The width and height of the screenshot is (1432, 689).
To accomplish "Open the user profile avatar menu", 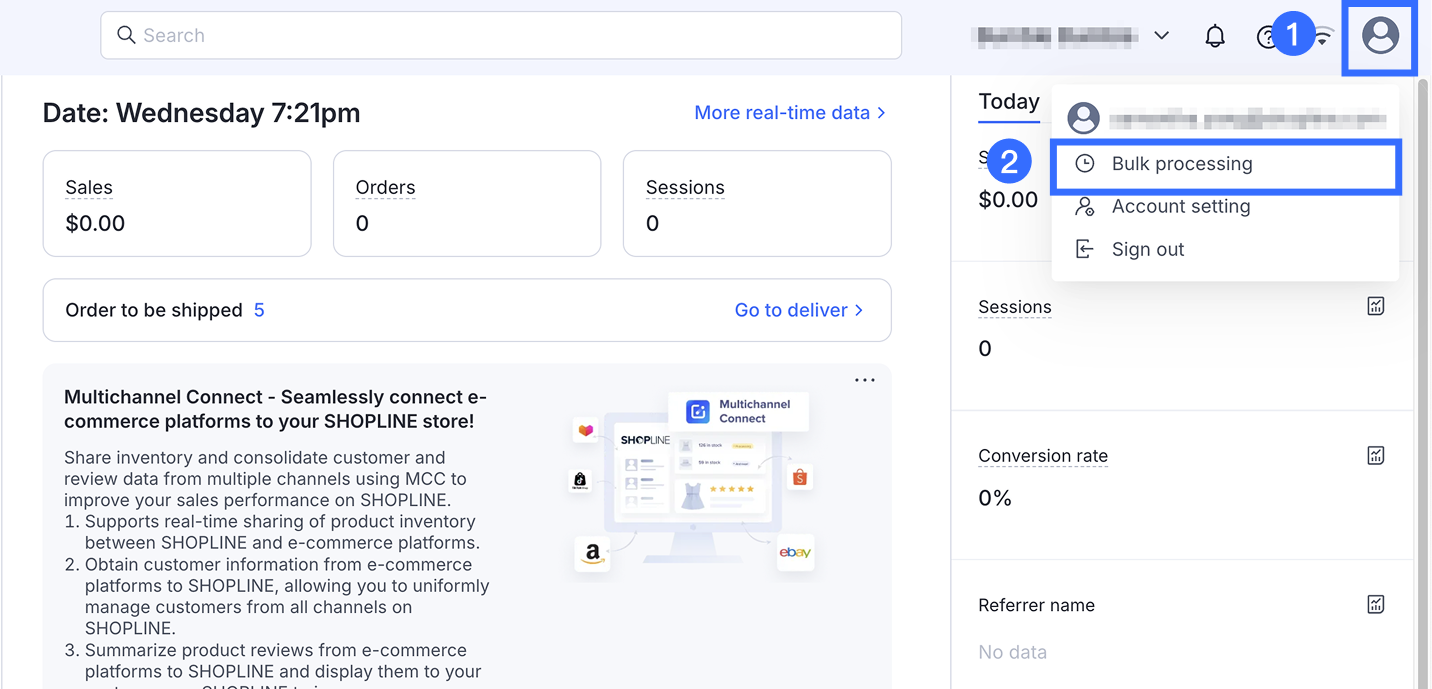I will point(1380,37).
